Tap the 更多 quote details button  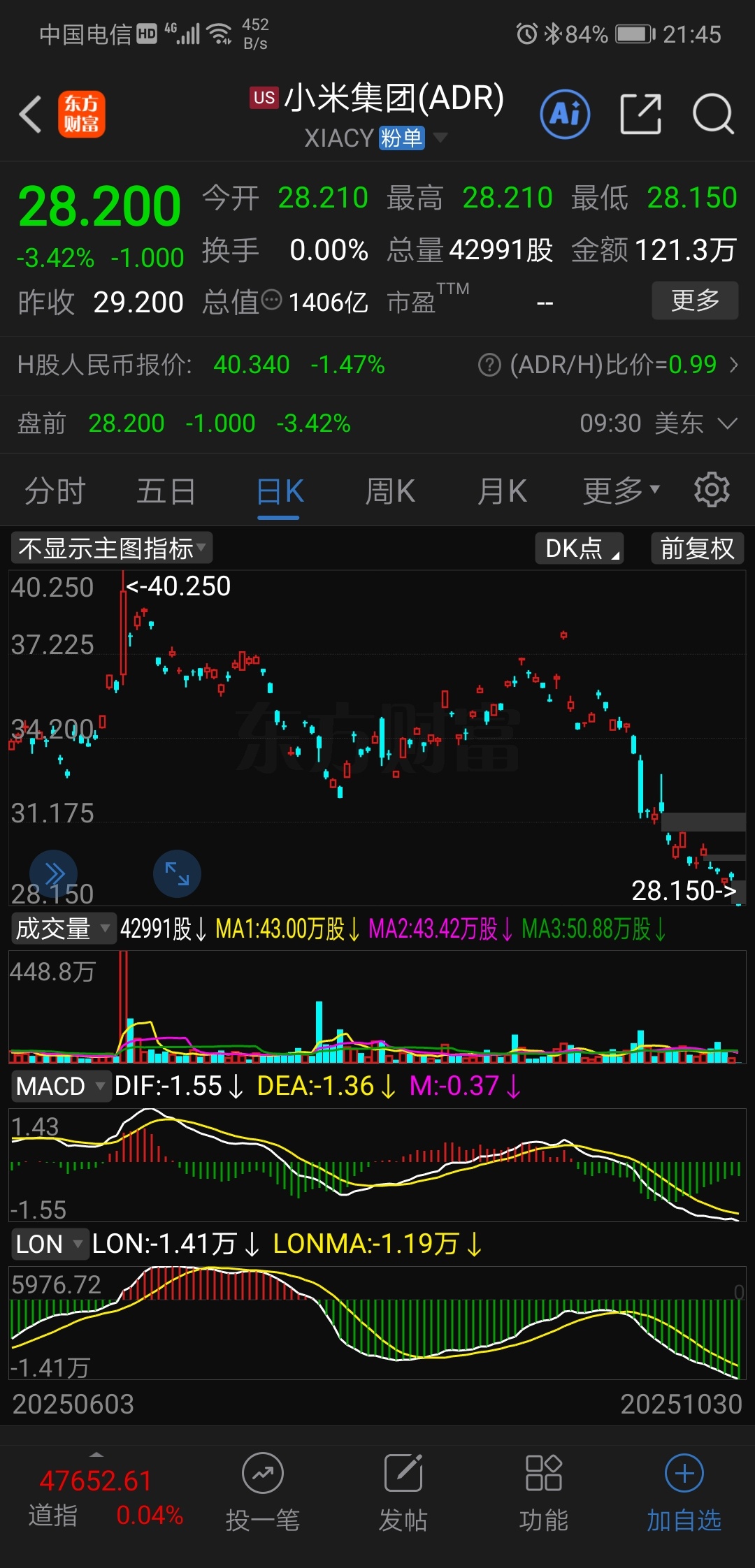point(695,300)
